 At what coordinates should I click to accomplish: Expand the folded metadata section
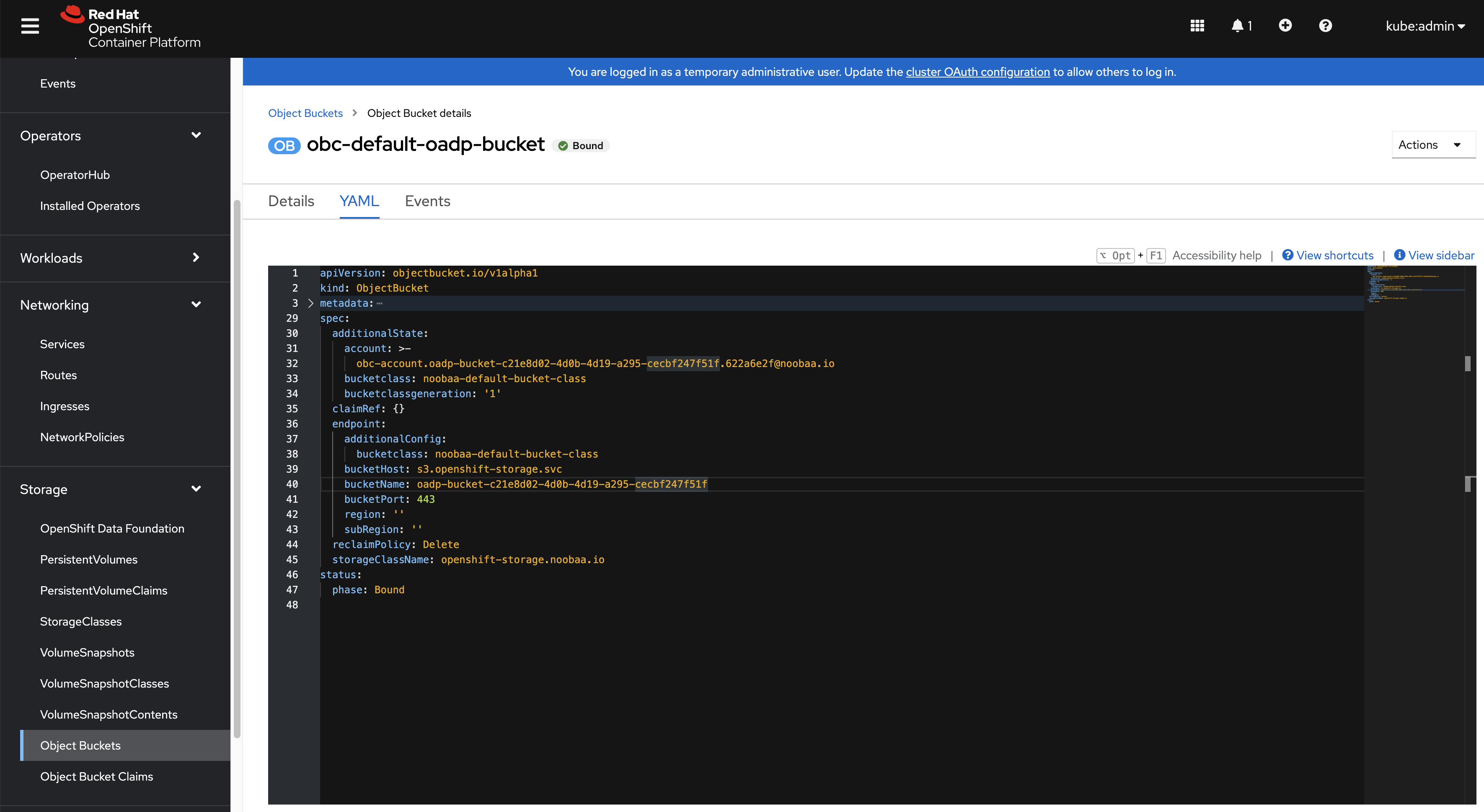[x=310, y=303]
